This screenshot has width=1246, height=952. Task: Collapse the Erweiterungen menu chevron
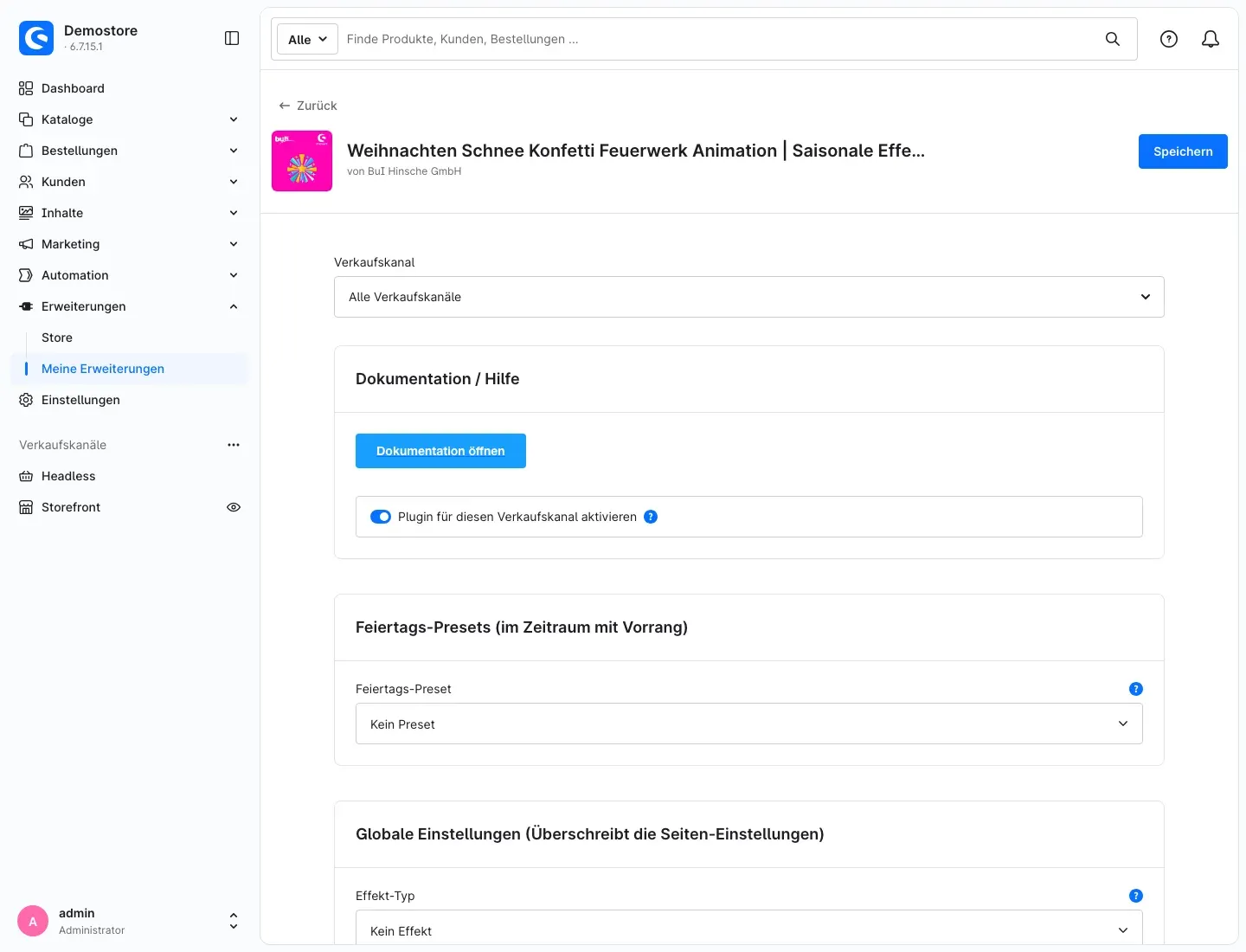234,306
